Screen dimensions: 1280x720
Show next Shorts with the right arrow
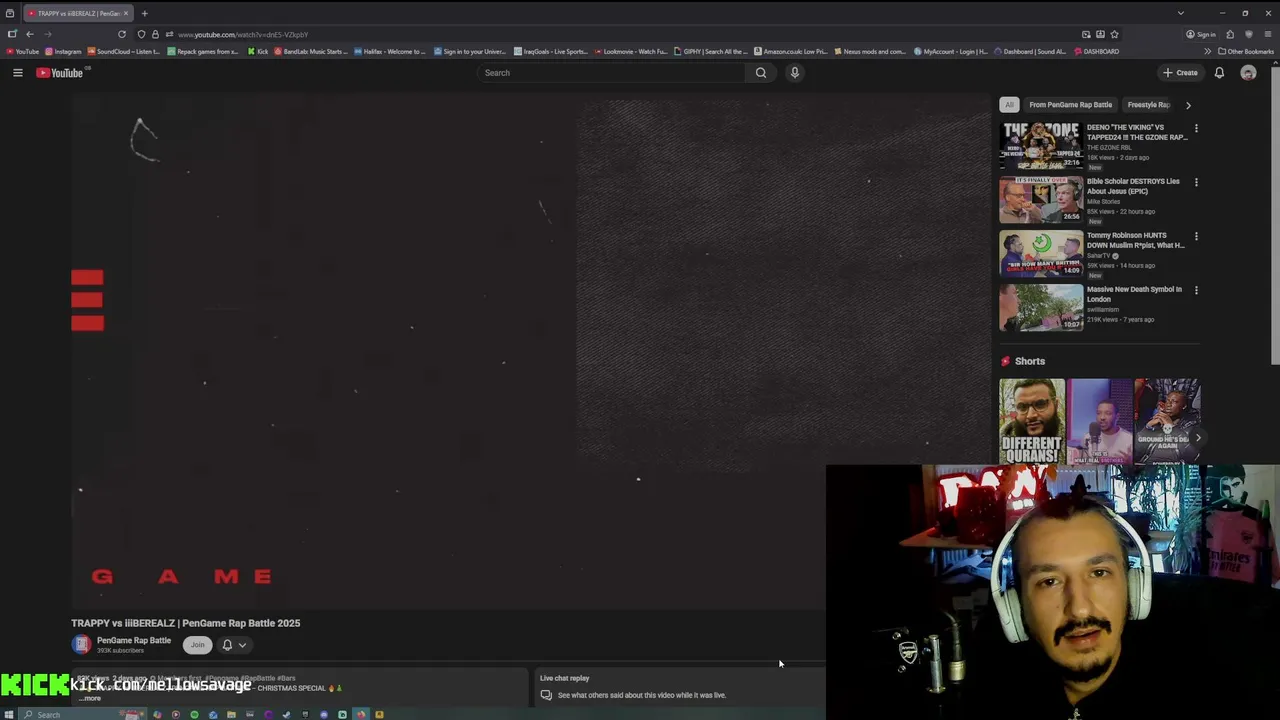(1198, 437)
